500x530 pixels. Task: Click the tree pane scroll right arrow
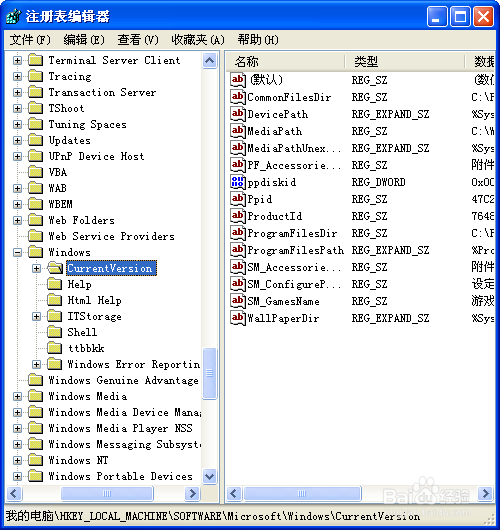coord(193,493)
